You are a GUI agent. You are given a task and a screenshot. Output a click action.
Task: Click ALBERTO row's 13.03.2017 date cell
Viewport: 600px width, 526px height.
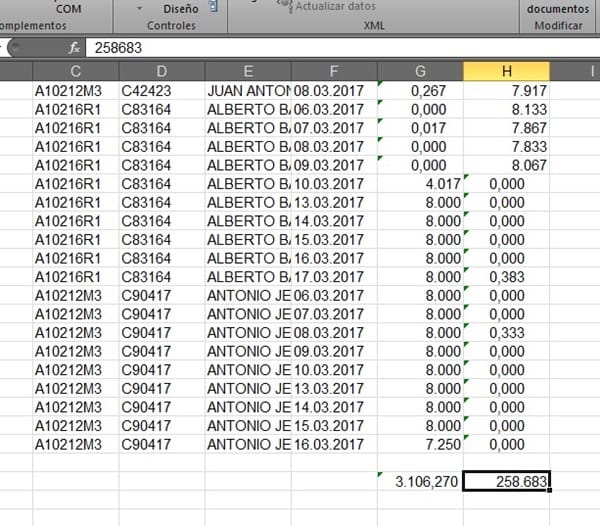pos(334,202)
